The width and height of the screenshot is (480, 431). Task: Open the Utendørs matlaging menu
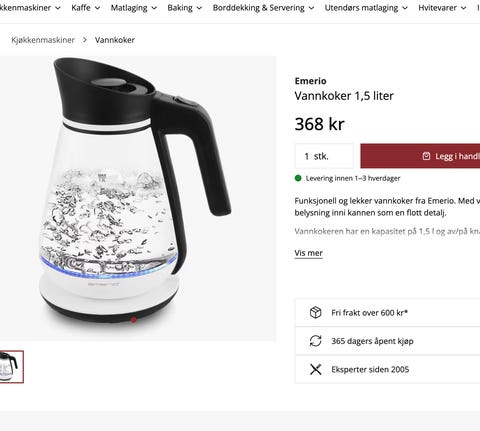pos(366,8)
